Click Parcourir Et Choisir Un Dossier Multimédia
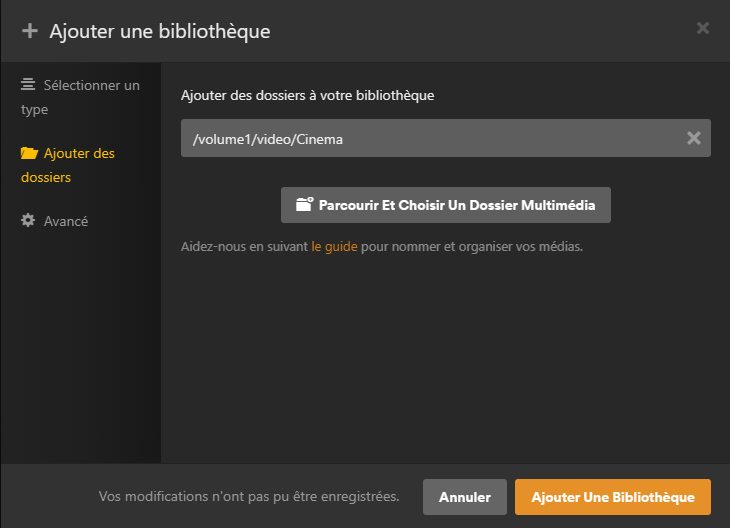Viewport: 730px width, 528px height. 446,205
